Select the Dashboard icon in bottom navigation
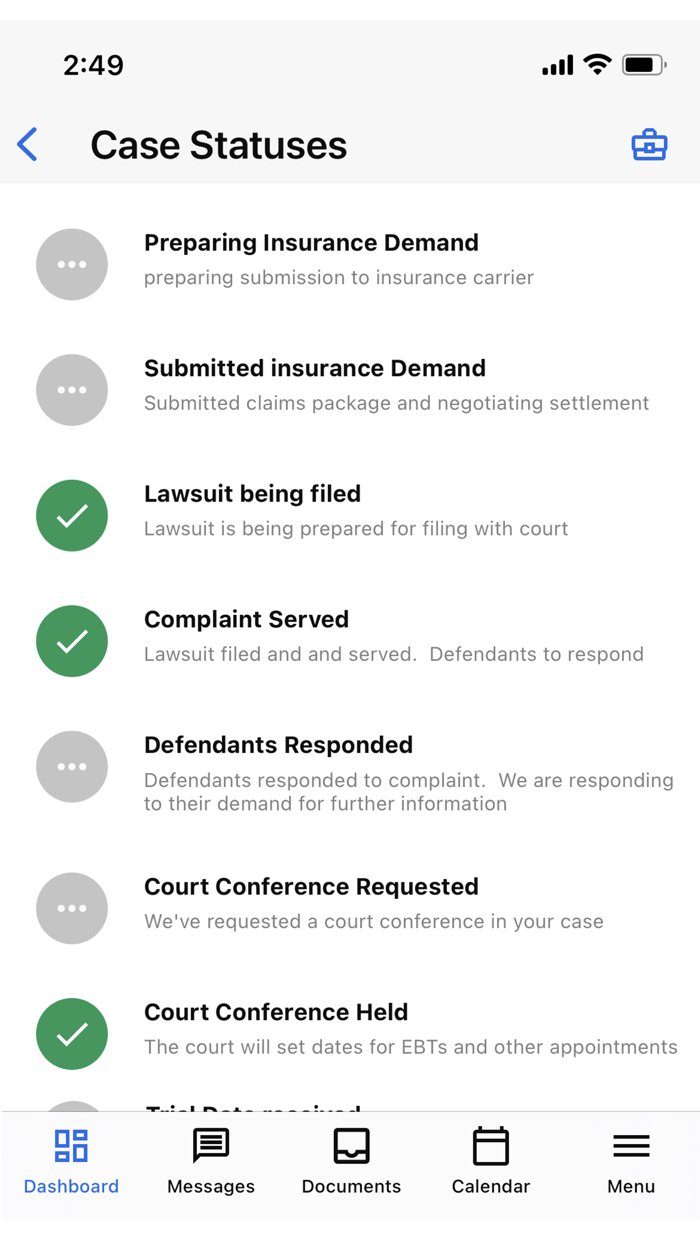700x1244 pixels. pos(71,1161)
